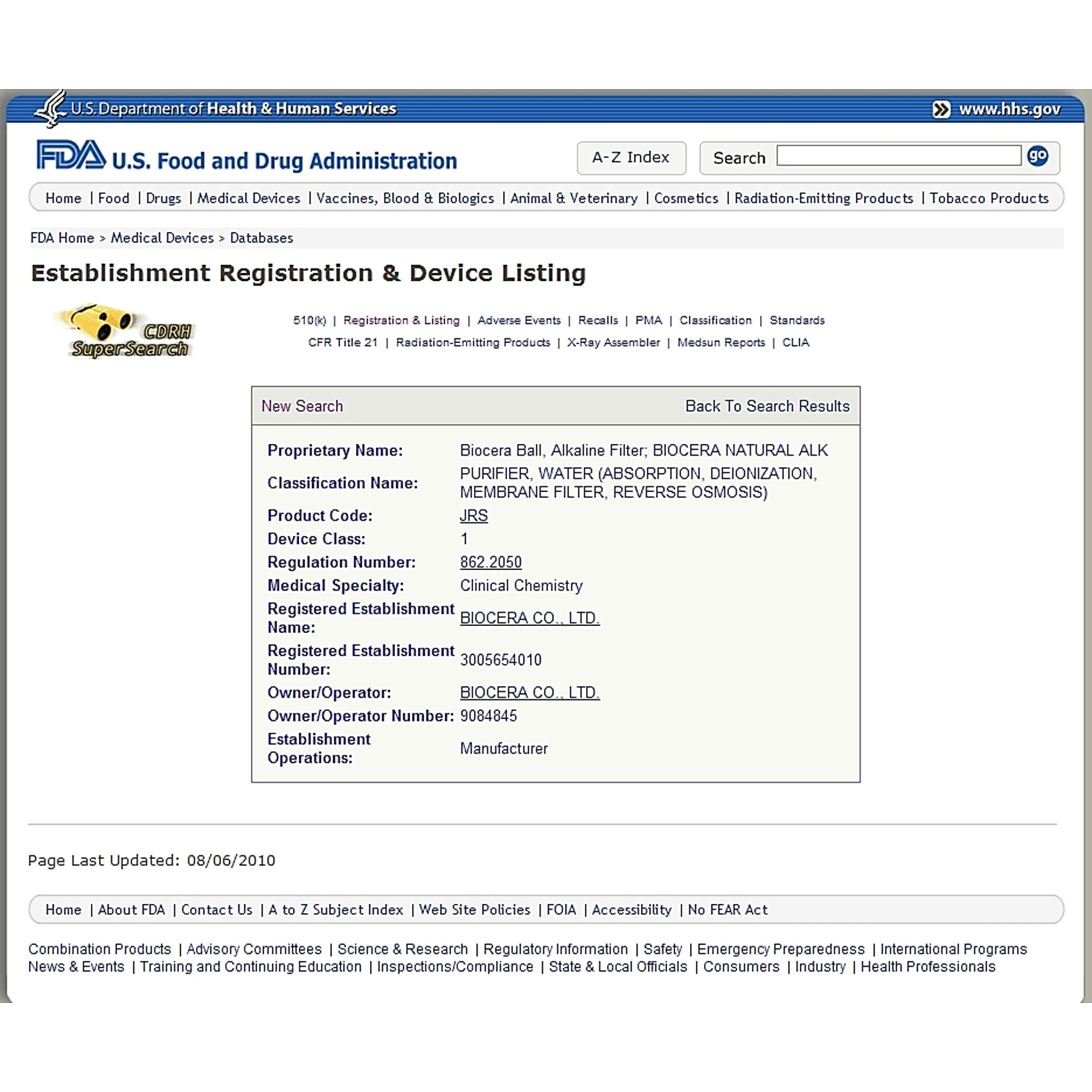Open Tobacco Products navigation item

(x=989, y=198)
